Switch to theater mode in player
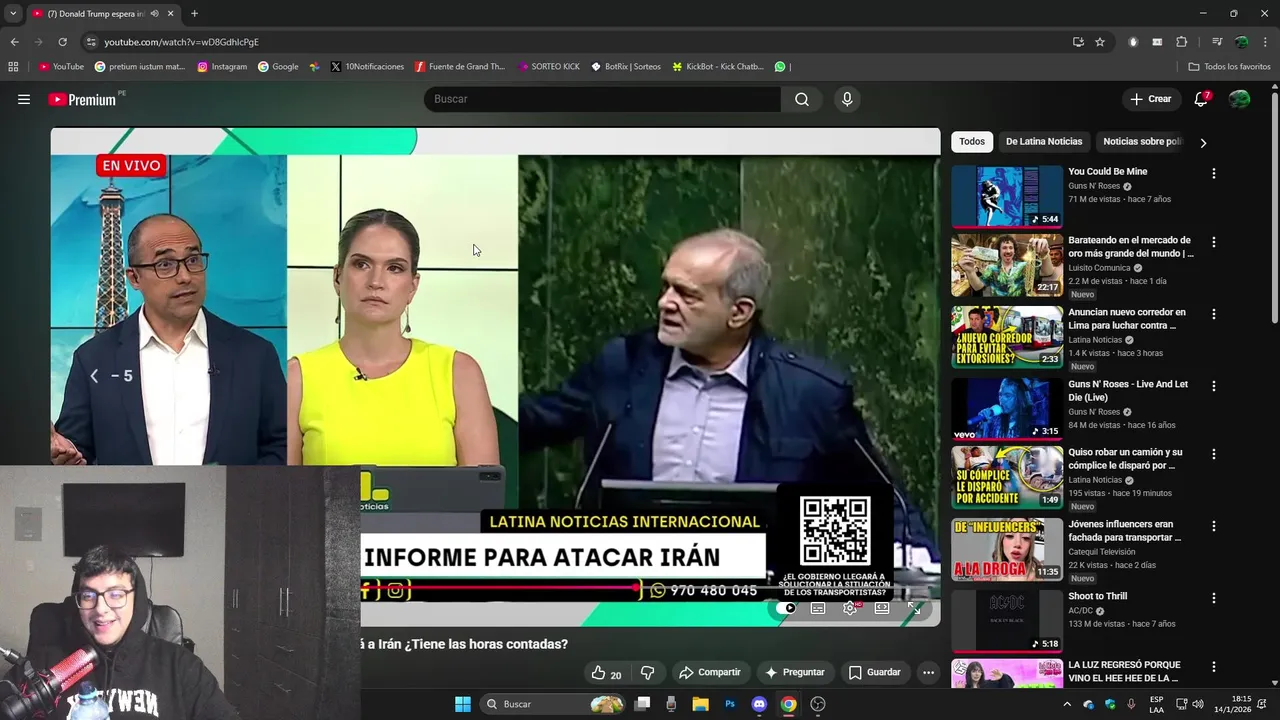Image resolution: width=1280 pixels, height=720 pixels. coord(882,608)
